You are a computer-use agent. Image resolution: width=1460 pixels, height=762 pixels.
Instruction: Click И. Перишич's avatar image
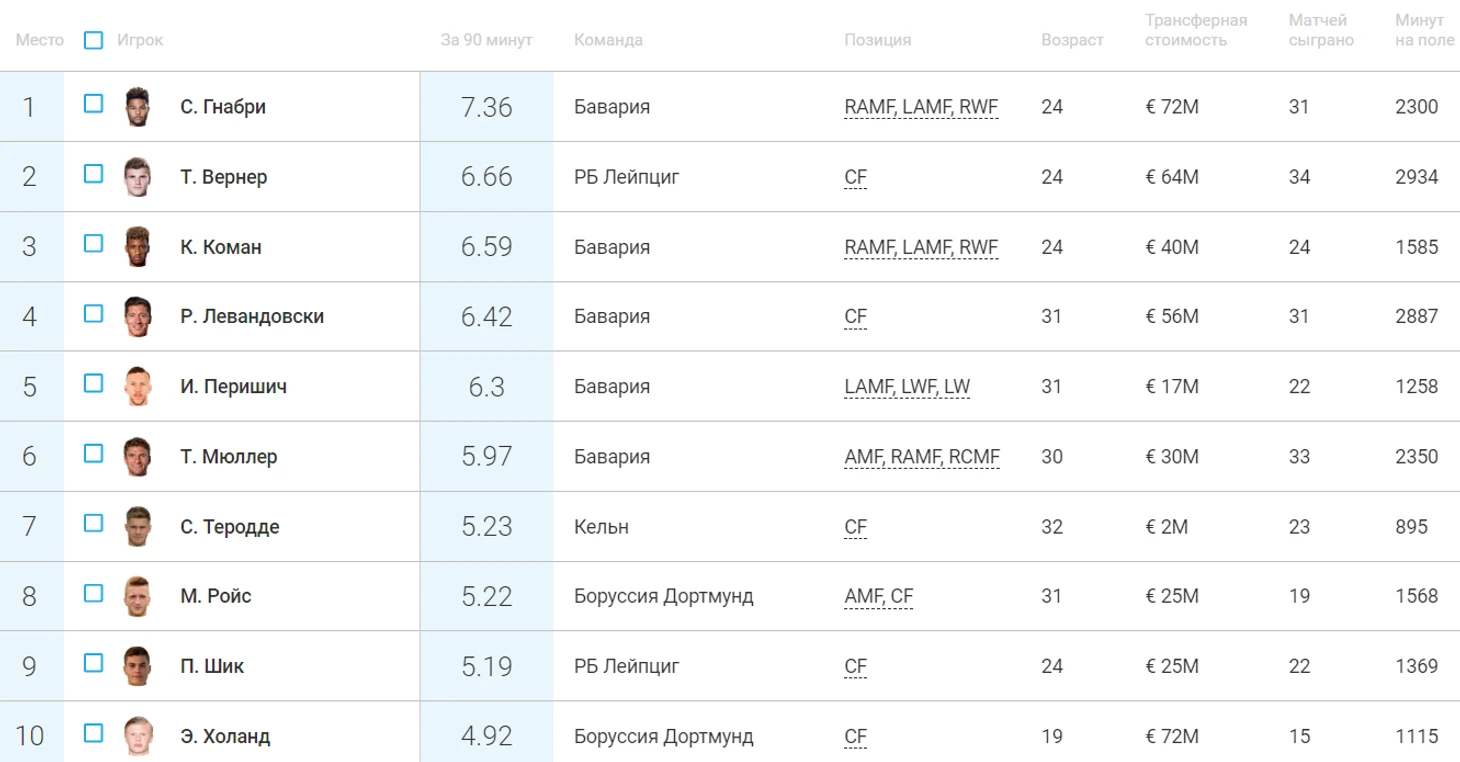point(137,387)
